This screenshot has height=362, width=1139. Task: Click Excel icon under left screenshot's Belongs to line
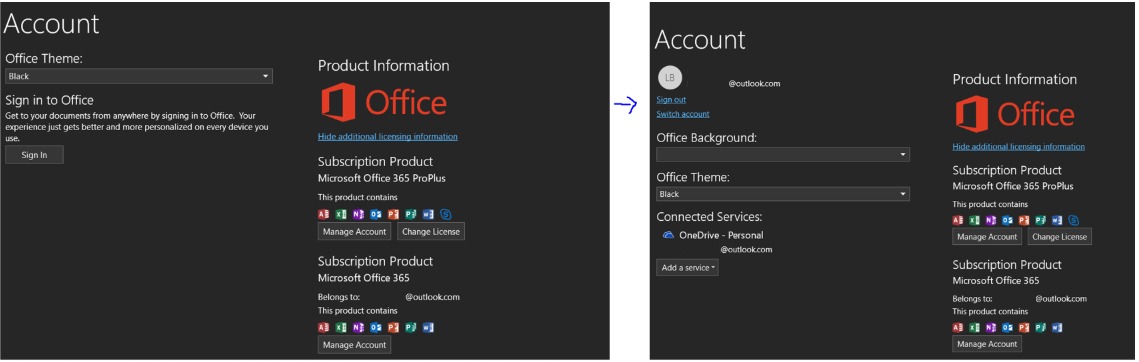(x=341, y=328)
